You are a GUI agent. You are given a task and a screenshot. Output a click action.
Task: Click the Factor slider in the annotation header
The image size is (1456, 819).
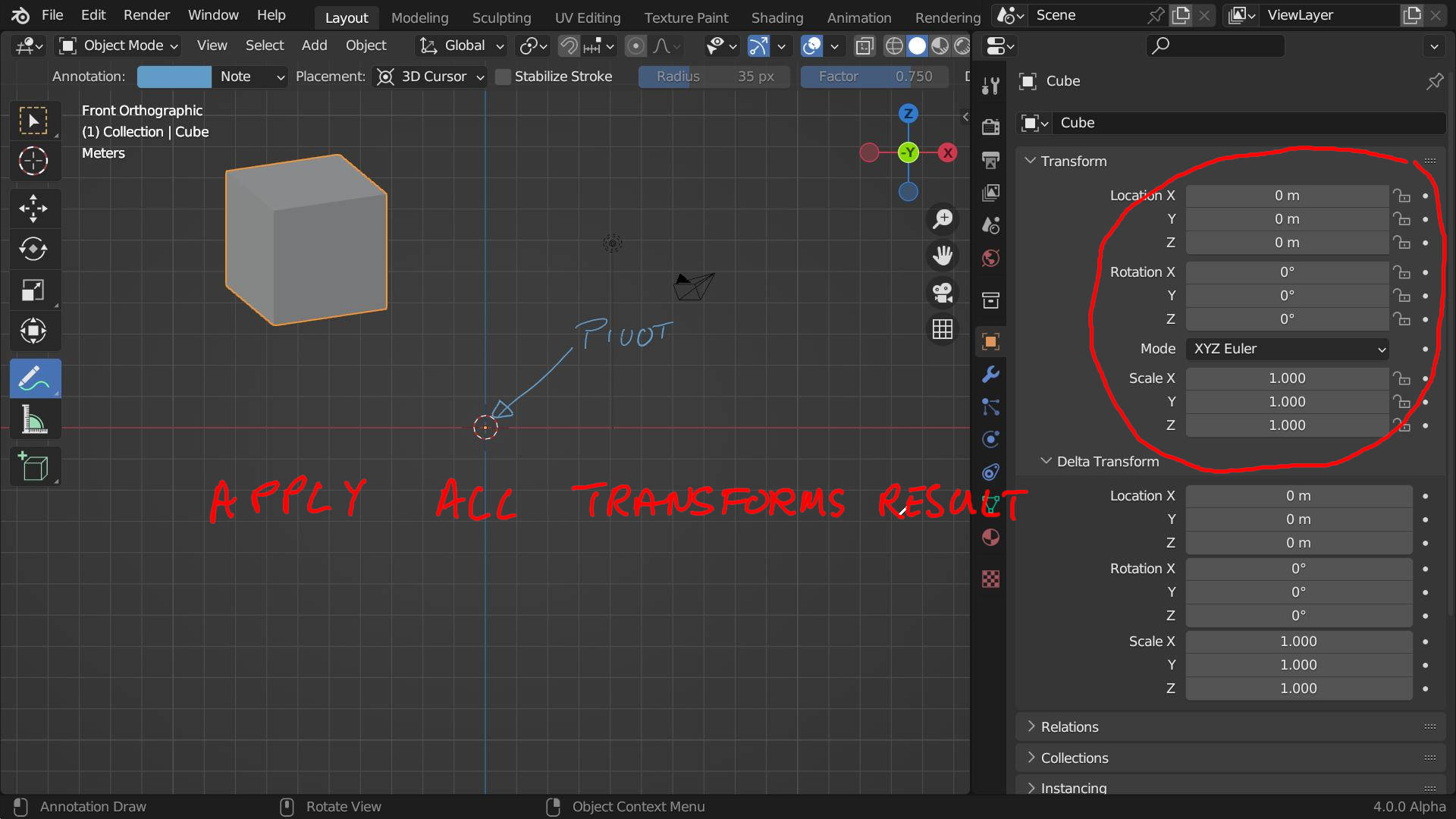[x=874, y=77]
